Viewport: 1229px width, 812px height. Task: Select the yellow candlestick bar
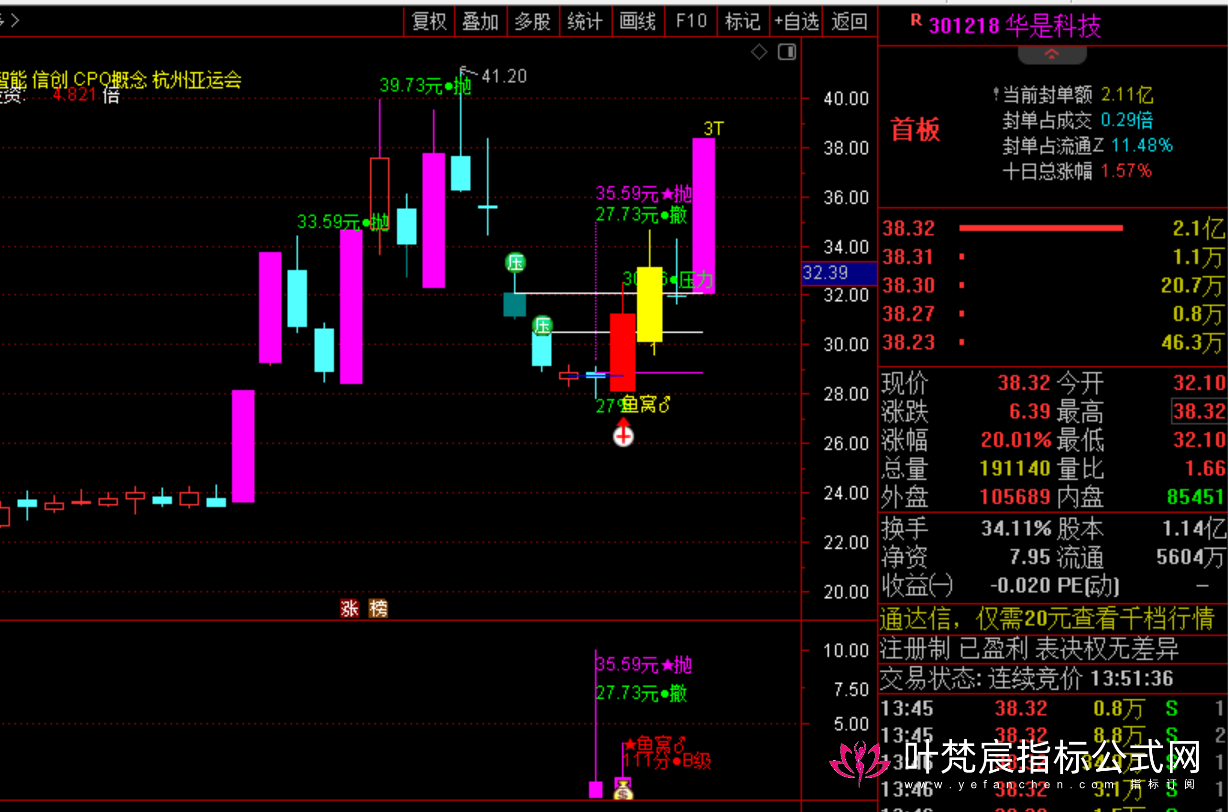(650, 304)
